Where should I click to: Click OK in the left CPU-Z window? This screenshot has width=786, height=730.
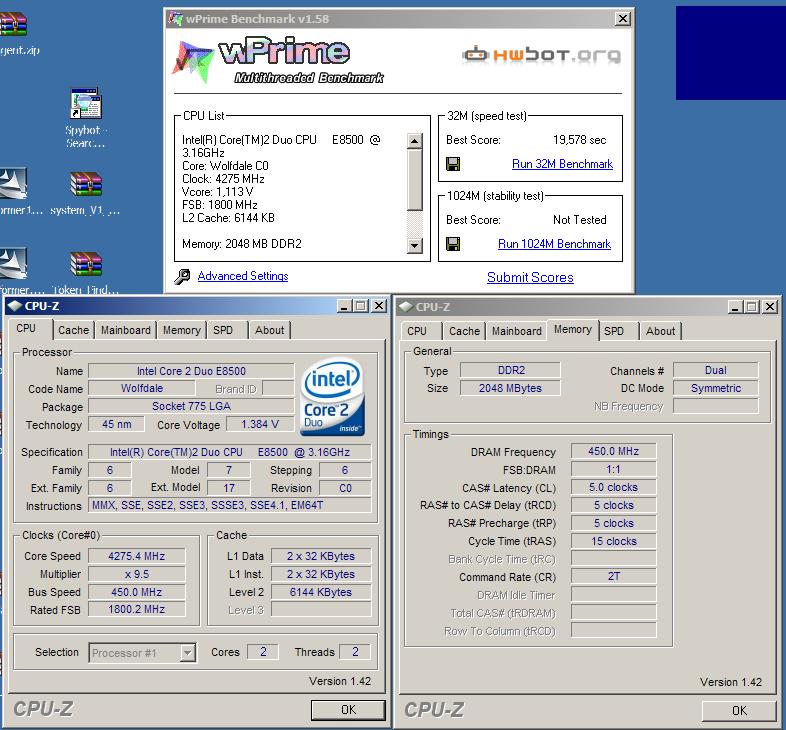[348, 709]
